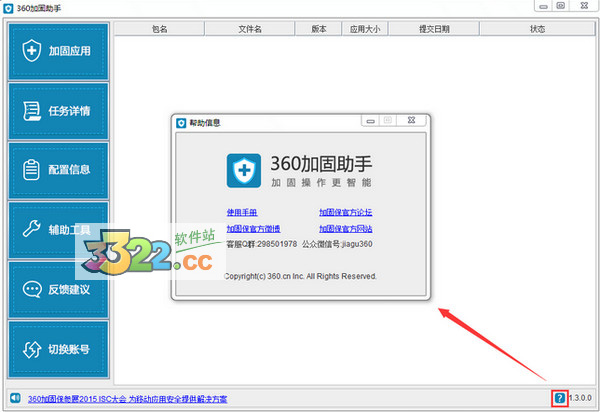Click the blue question-mark help icon
This screenshot has width=600, height=412.
coord(559,398)
